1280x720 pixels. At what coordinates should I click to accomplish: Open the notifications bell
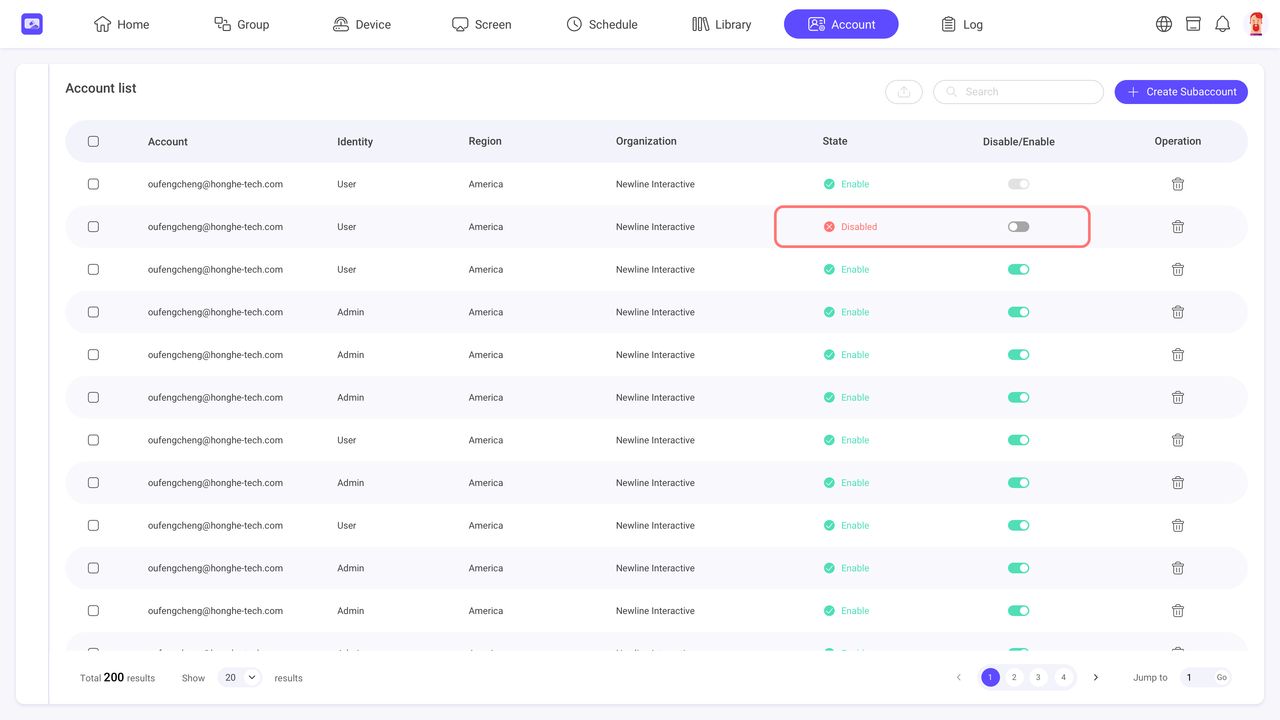coord(1222,24)
